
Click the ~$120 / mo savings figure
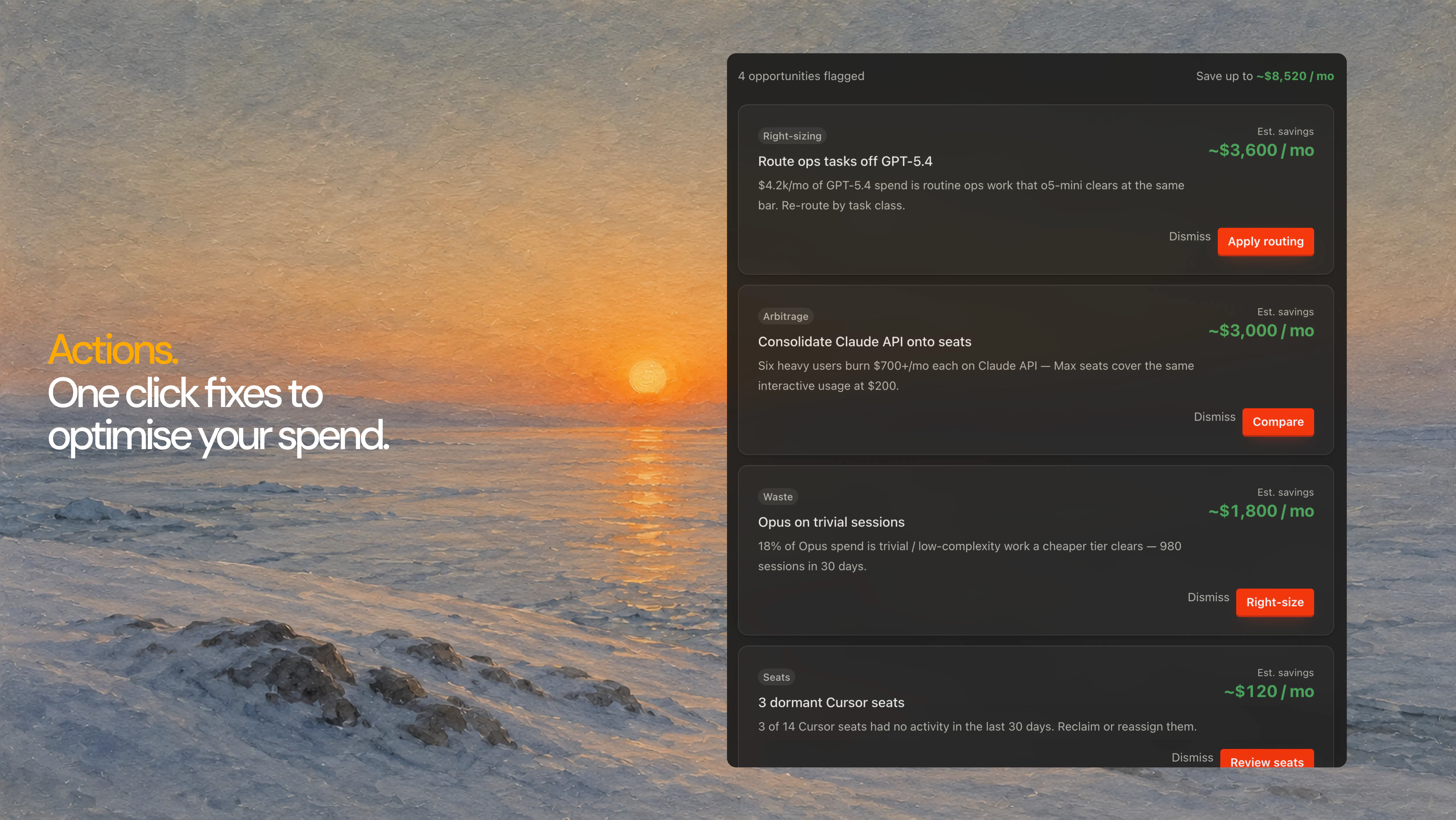point(1269,691)
